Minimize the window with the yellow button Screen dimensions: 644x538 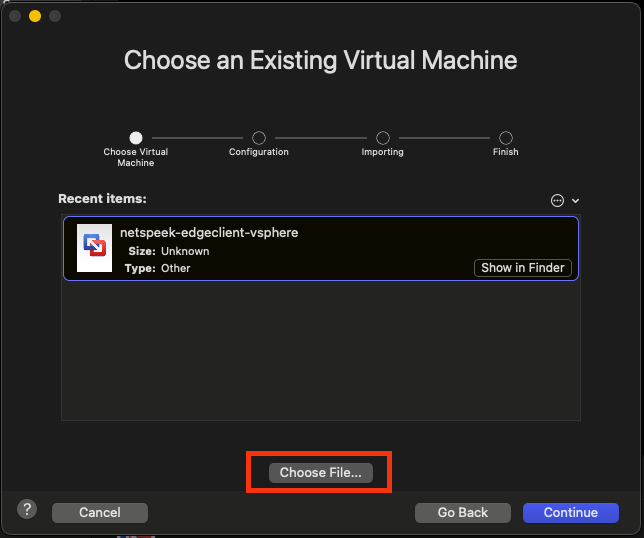click(35, 16)
